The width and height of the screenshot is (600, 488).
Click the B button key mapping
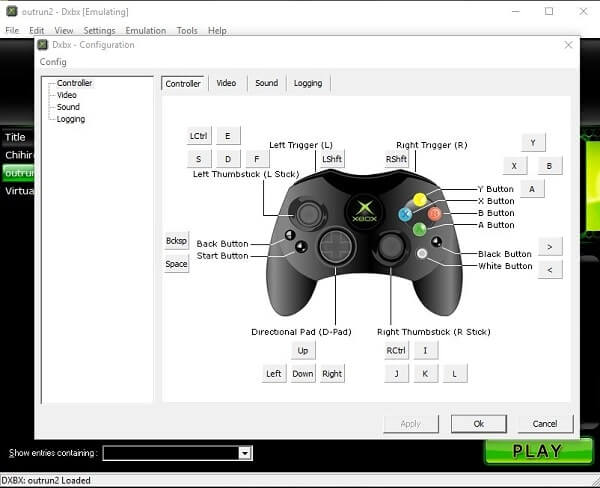[549, 166]
